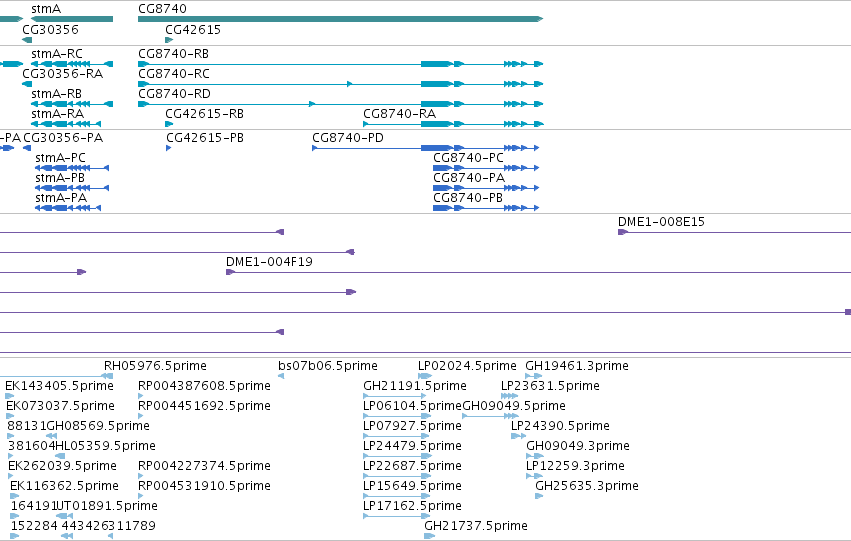Viewport: 851px width, 541px height.
Task: Select the CG8740-RA transcript
Action: pos(453,124)
